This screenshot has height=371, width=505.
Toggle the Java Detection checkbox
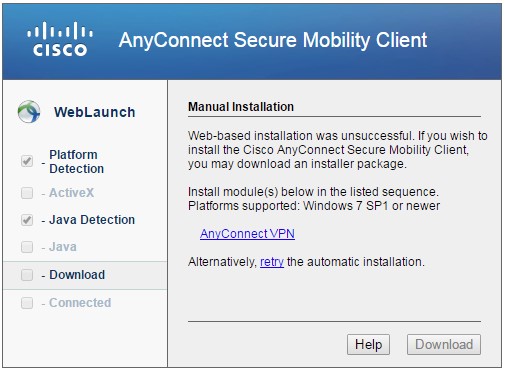[27, 220]
